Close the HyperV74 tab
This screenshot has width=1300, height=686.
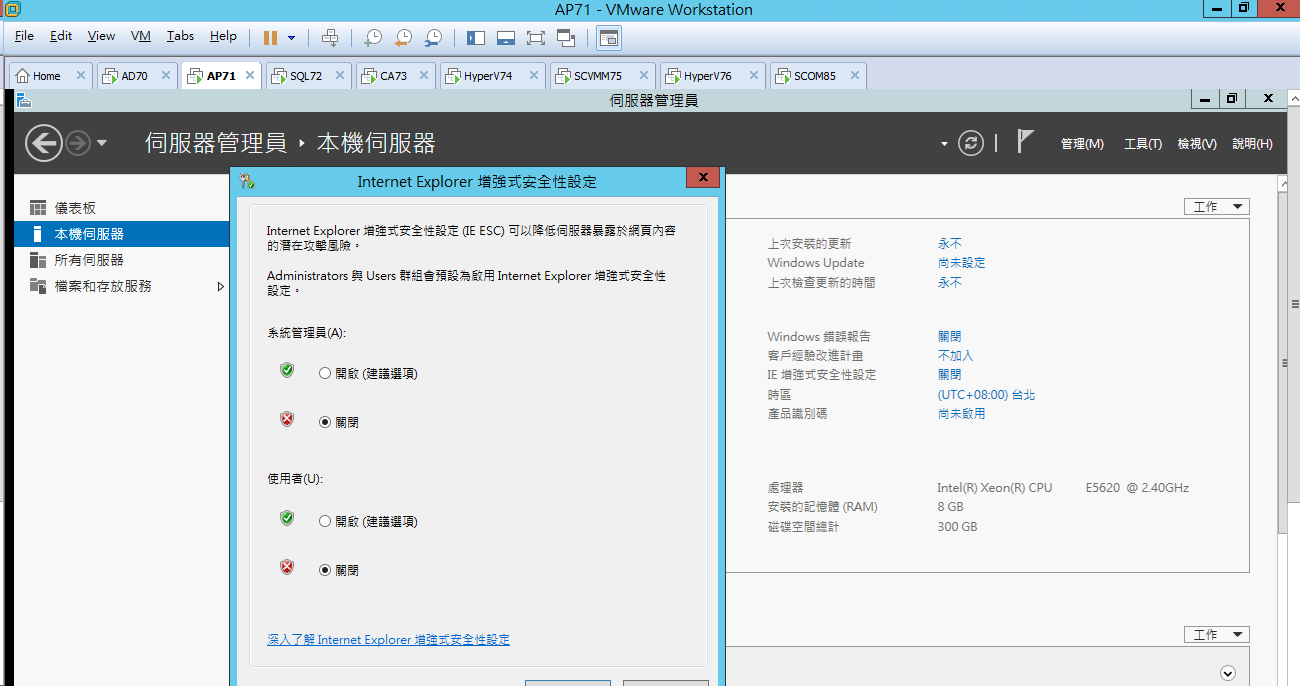[533, 75]
